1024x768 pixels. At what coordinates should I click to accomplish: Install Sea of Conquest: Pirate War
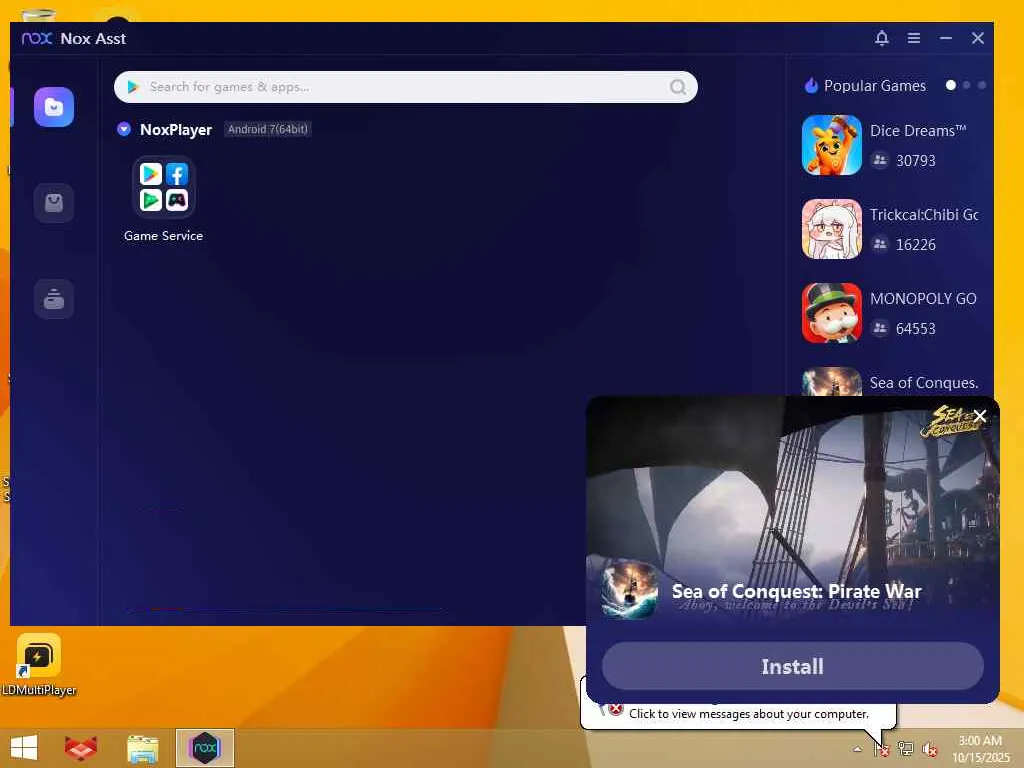pyautogui.click(x=792, y=666)
